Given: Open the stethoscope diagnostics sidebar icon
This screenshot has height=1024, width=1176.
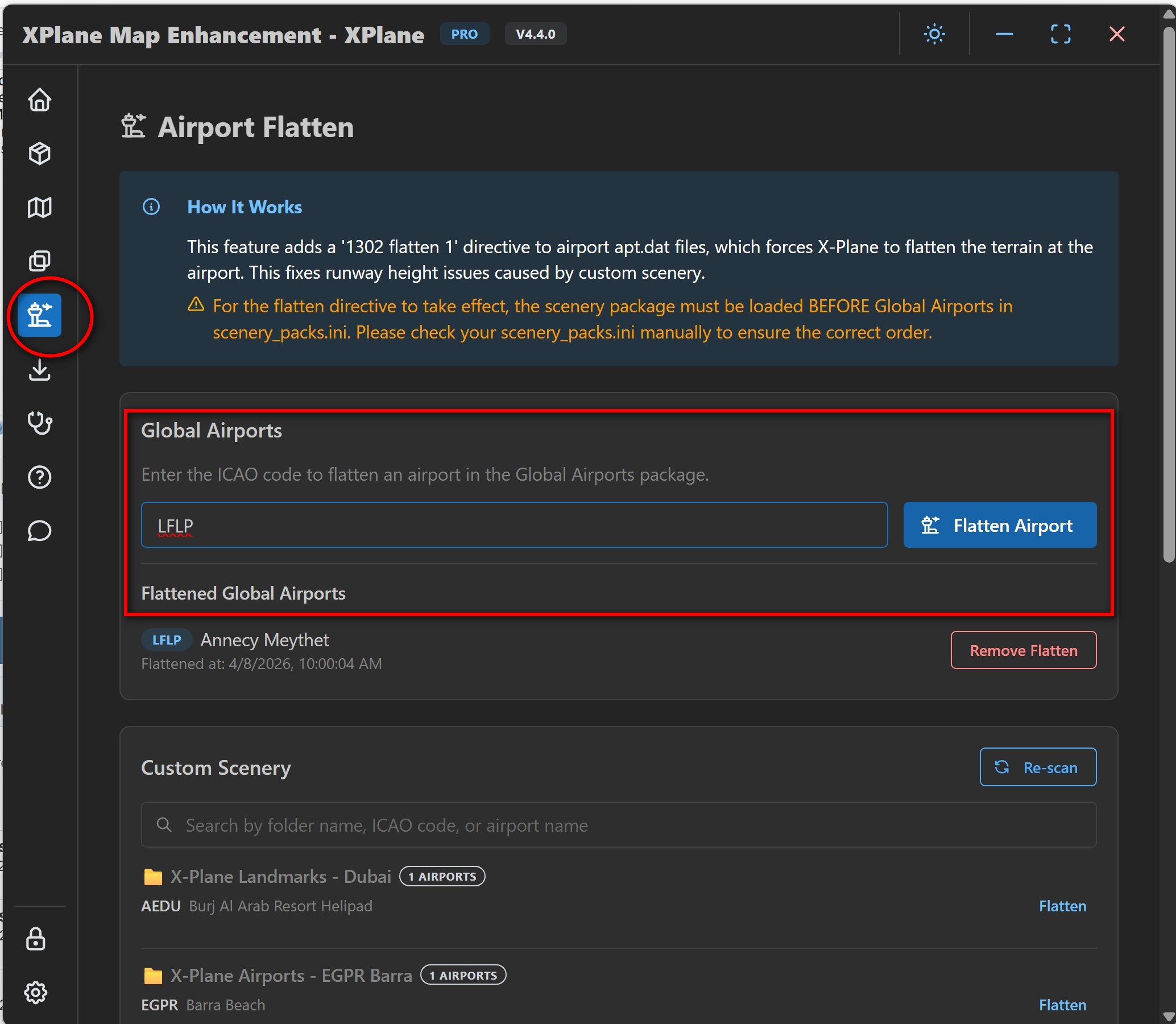Looking at the screenshot, I should click(39, 423).
